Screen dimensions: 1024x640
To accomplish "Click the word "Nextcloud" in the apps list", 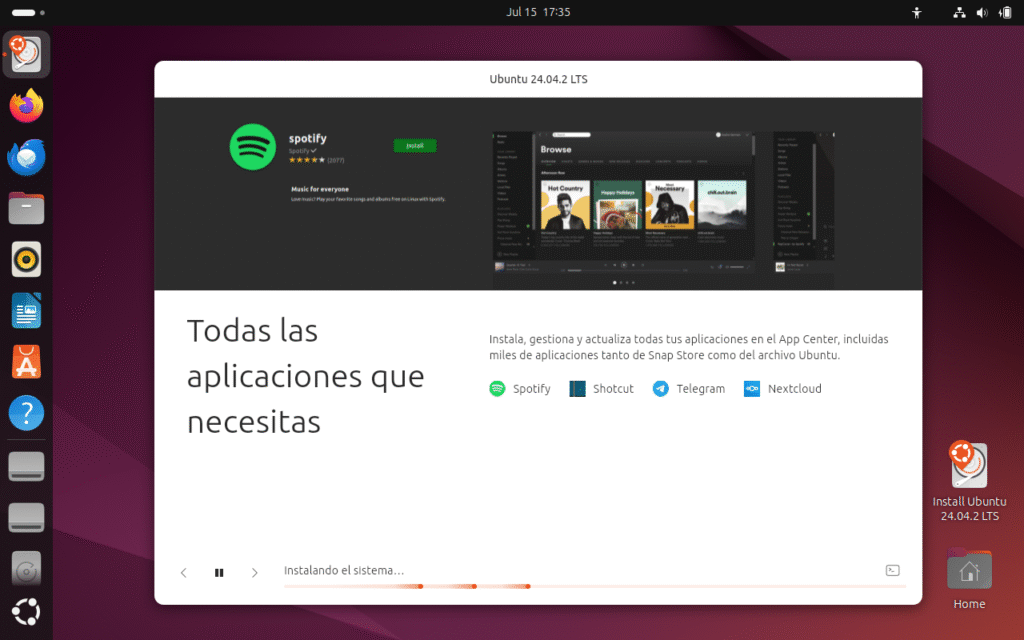I will coord(795,389).
